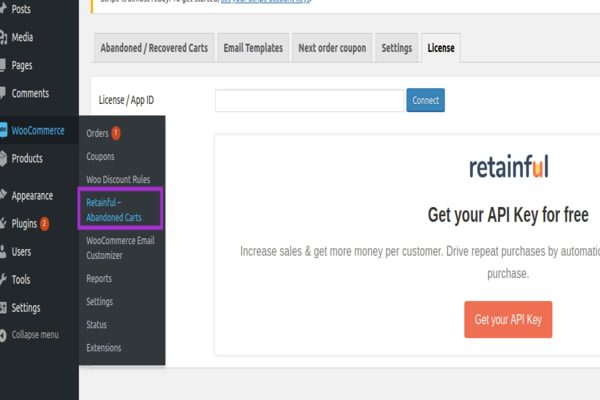The height and width of the screenshot is (400, 600).
Task: Click the blue Connect button
Action: pos(426,100)
